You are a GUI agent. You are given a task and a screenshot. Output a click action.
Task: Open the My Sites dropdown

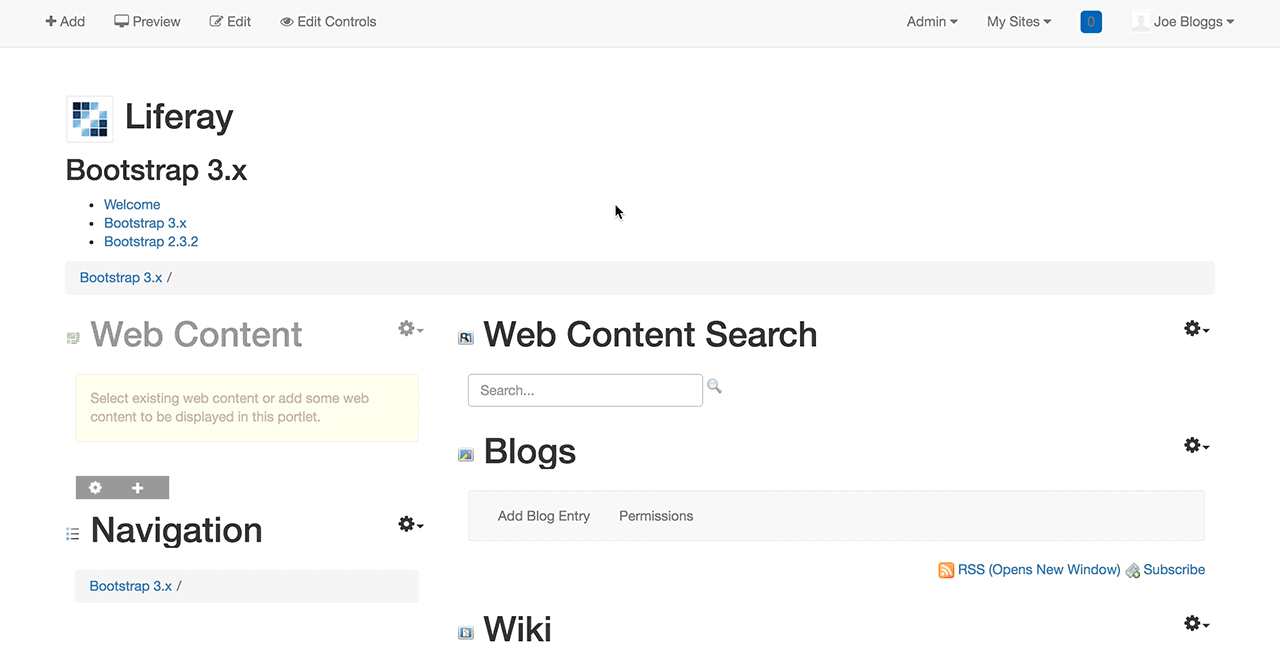(x=1018, y=21)
